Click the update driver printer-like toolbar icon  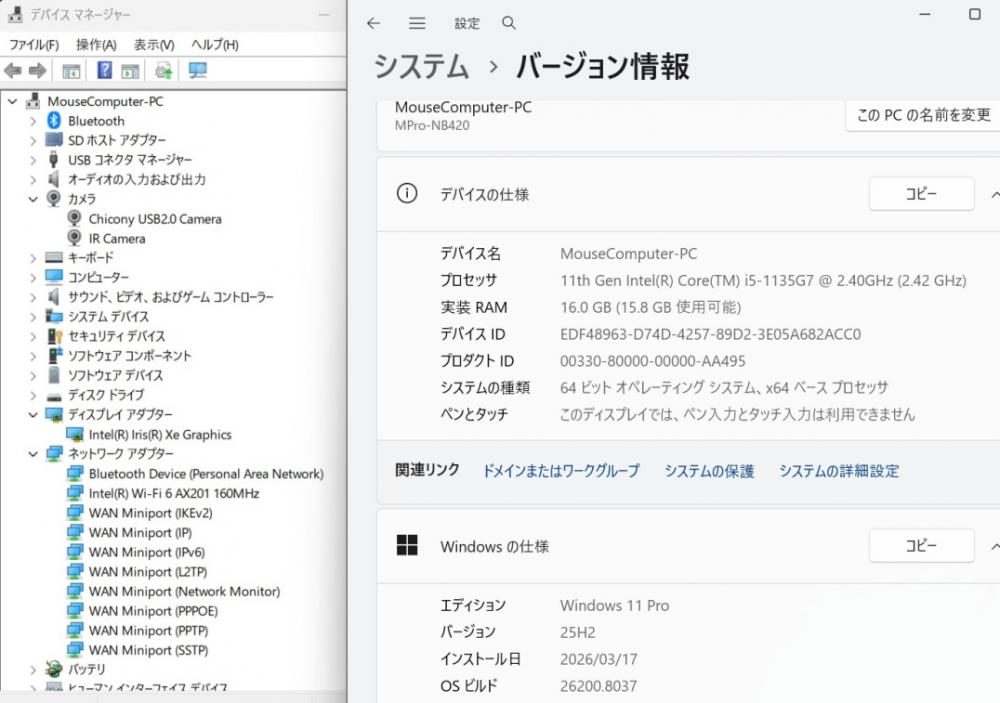click(164, 71)
